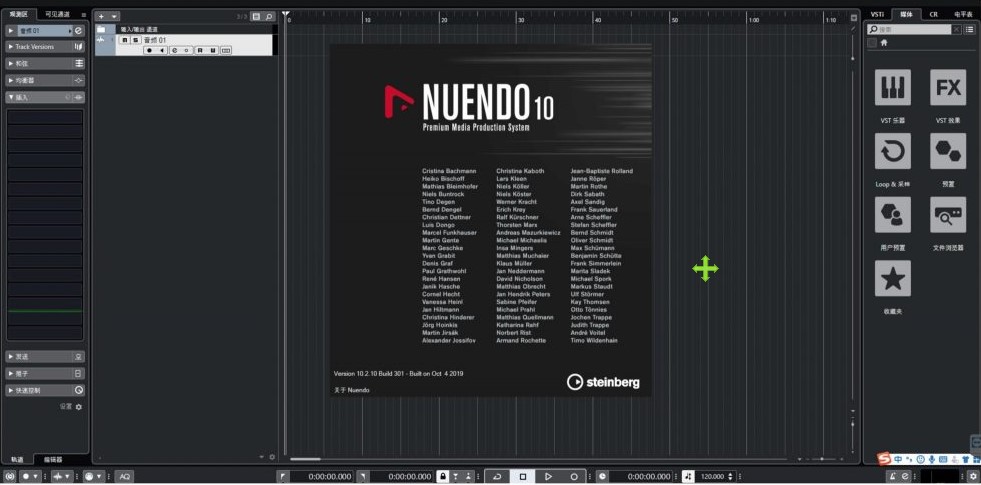Stop playback in transport bar
The width and height of the screenshot is (981, 485).
[x=523, y=476]
